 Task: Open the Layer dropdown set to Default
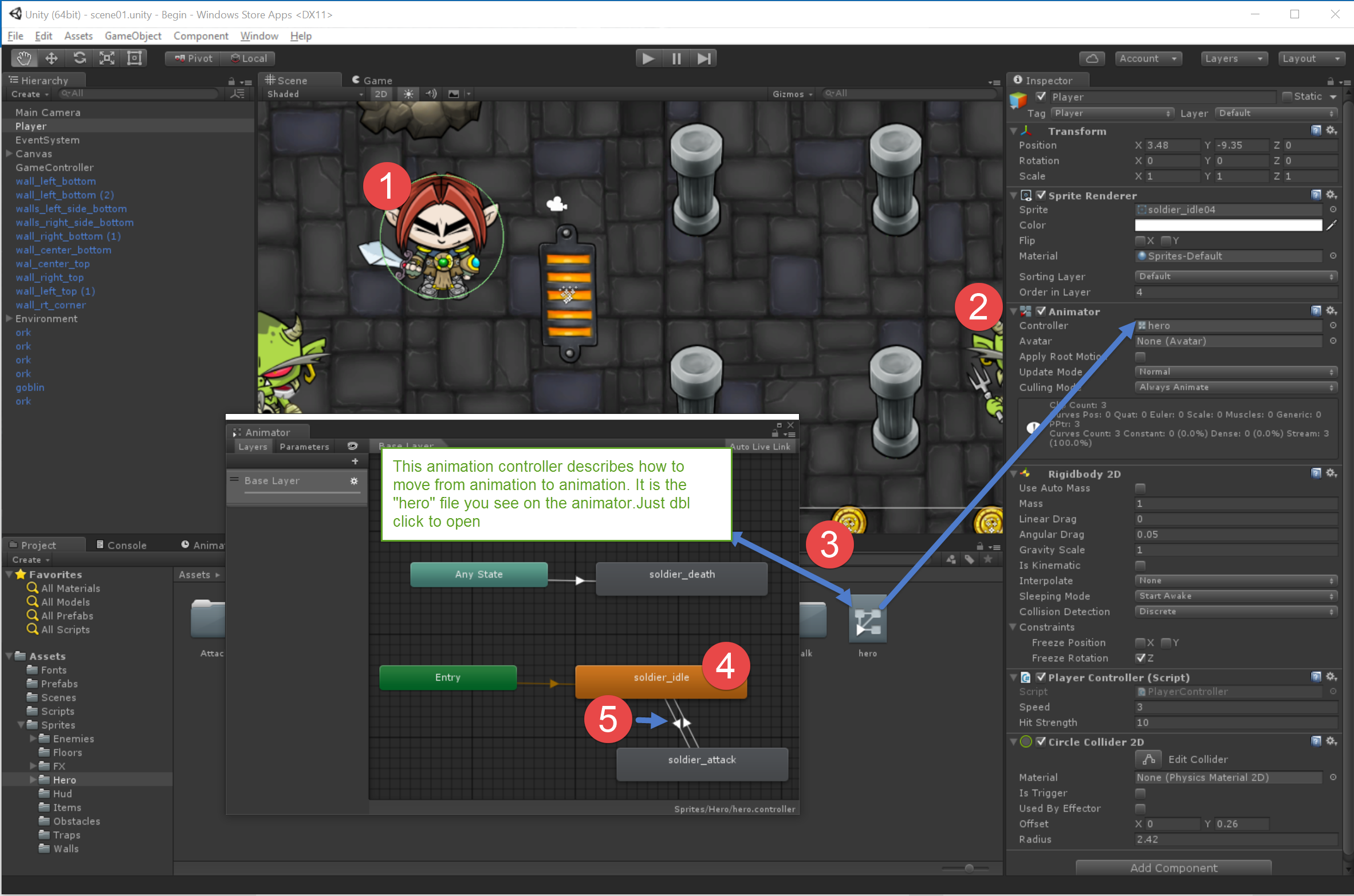tap(1277, 113)
